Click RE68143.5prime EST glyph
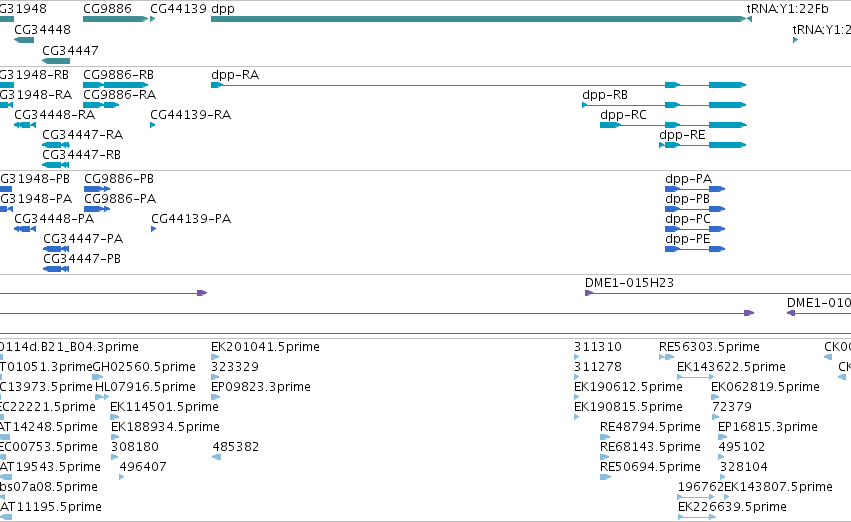Image resolution: width=851 pixels, height=522 pixels. (x=605, y=457)
